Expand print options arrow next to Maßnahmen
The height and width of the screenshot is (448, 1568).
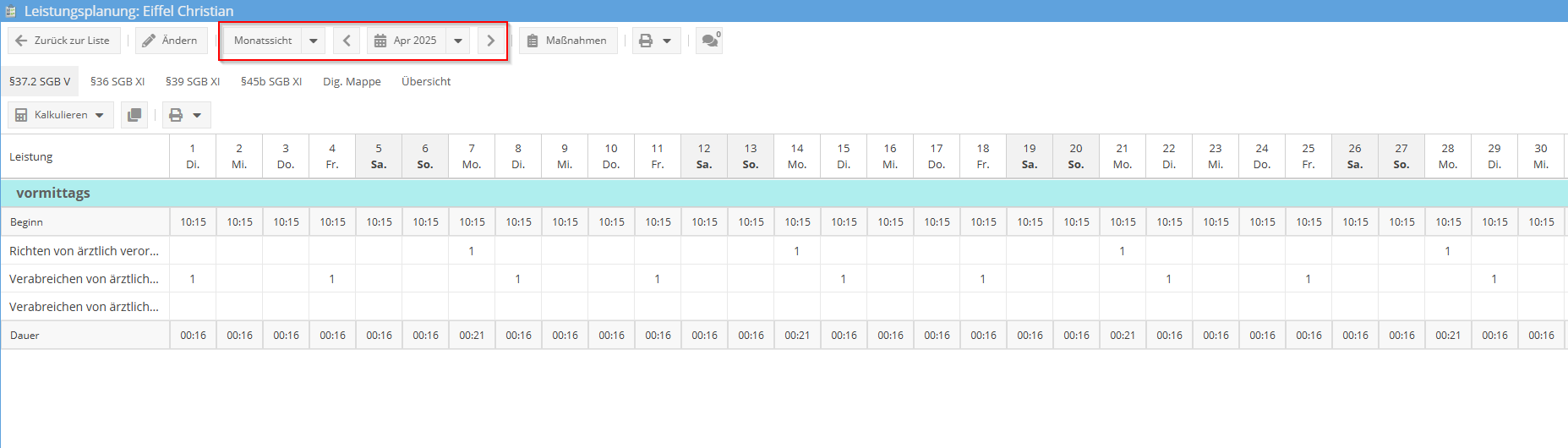(667, 41)
